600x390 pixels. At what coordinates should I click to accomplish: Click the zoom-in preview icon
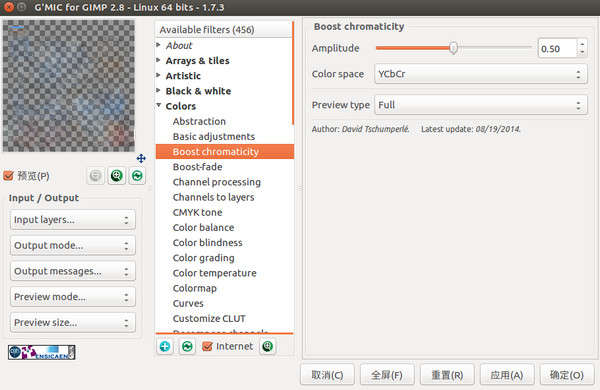point(116,176)
